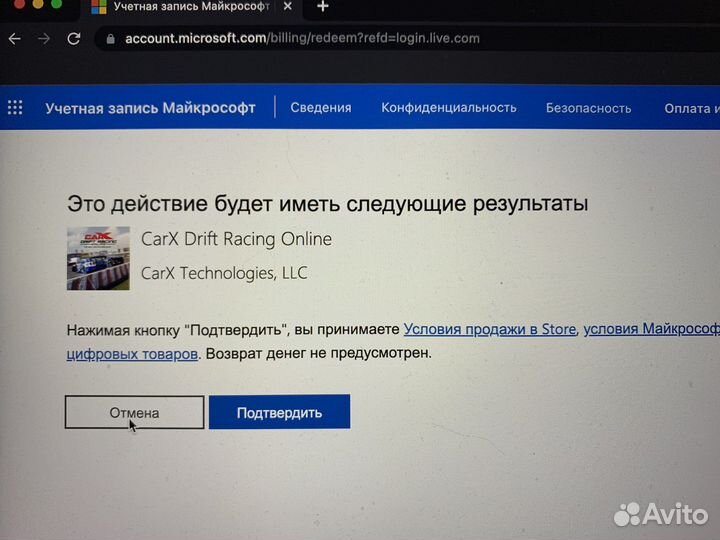Open the Сведения navigation item
This screenshot has width=720, height=540.
(321, 107)
